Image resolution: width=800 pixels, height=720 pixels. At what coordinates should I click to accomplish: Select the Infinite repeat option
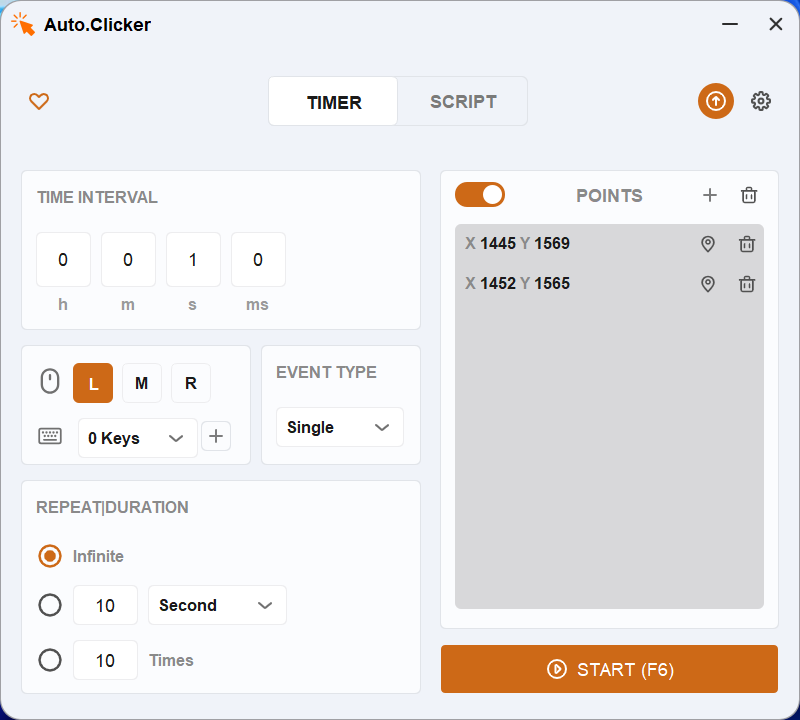tap(50, 556)
